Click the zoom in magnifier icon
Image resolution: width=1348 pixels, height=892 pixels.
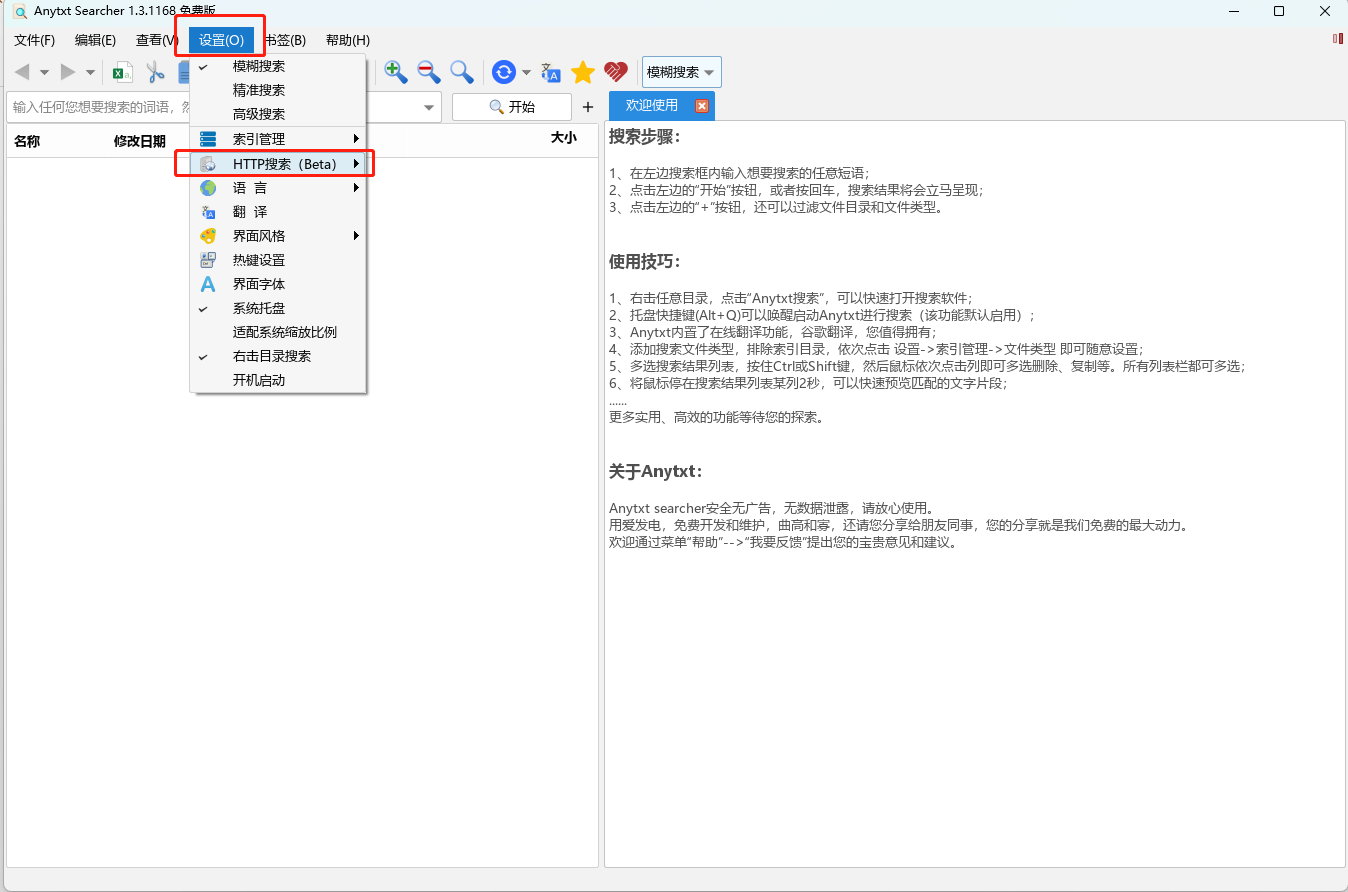(x=396, y=72)
